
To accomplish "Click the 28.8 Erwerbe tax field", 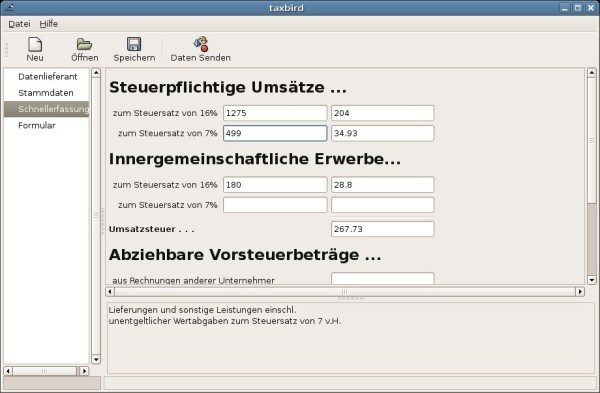I will 383,185.
